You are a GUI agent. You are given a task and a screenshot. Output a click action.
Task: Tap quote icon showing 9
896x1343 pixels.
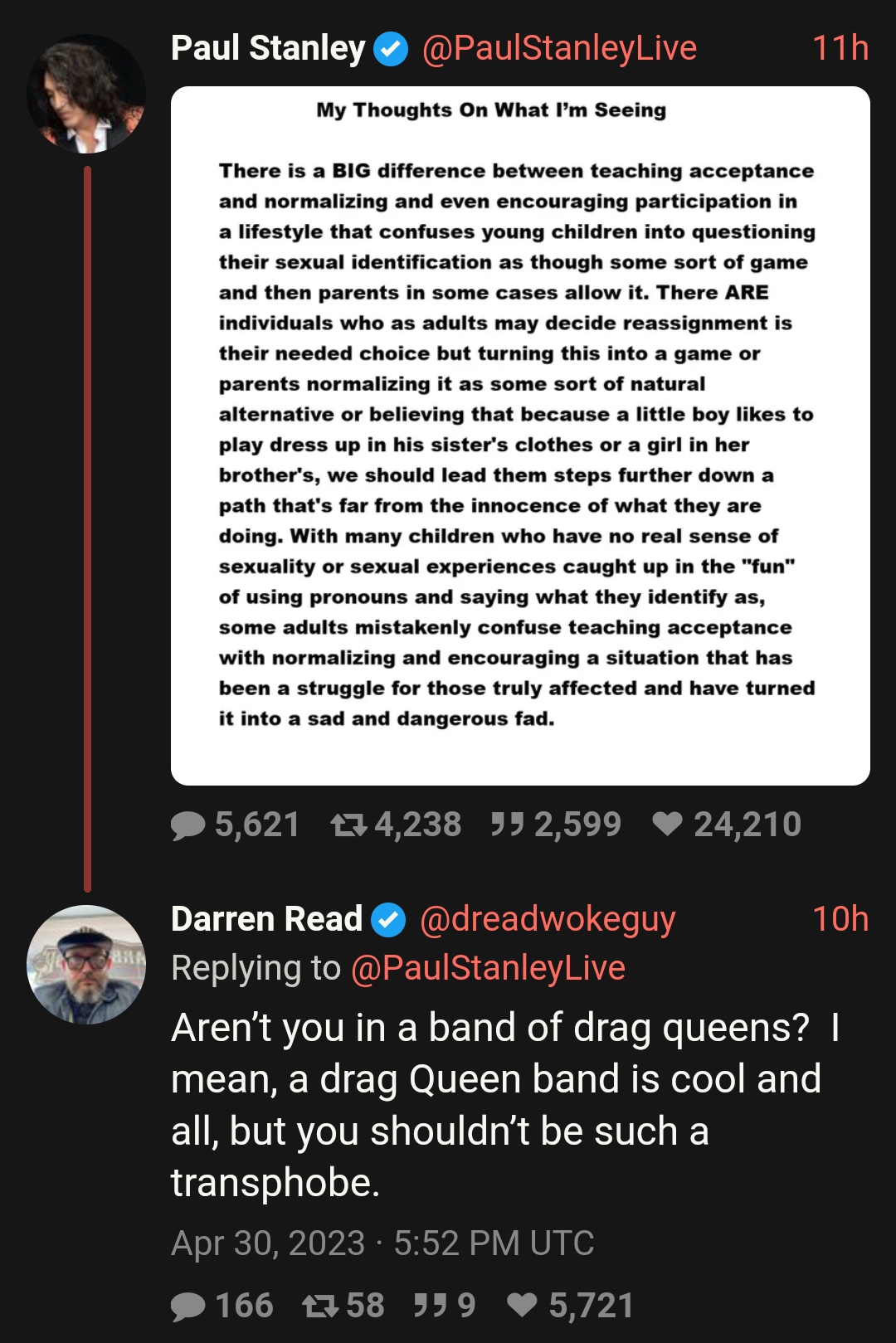tap(431, 1306)
